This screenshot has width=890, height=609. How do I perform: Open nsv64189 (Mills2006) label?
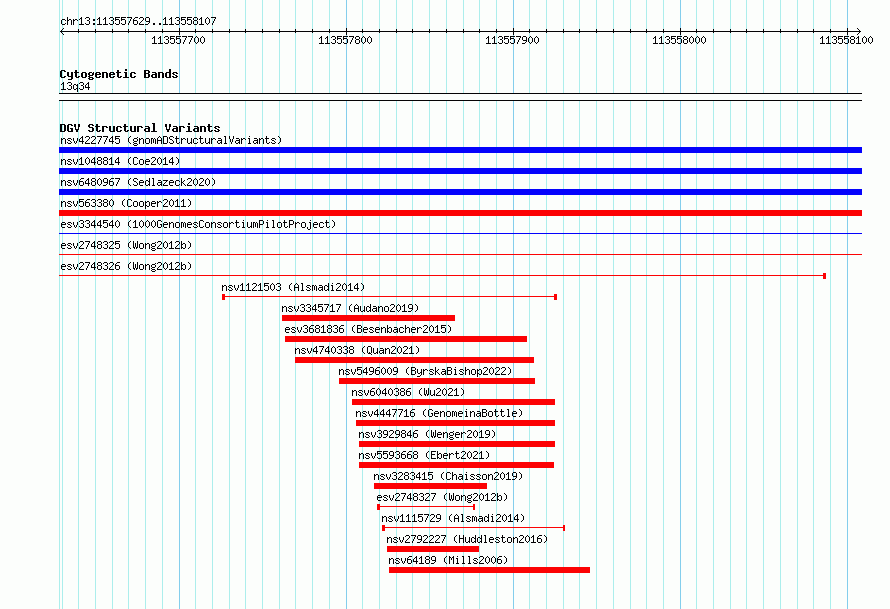[448, 560]
